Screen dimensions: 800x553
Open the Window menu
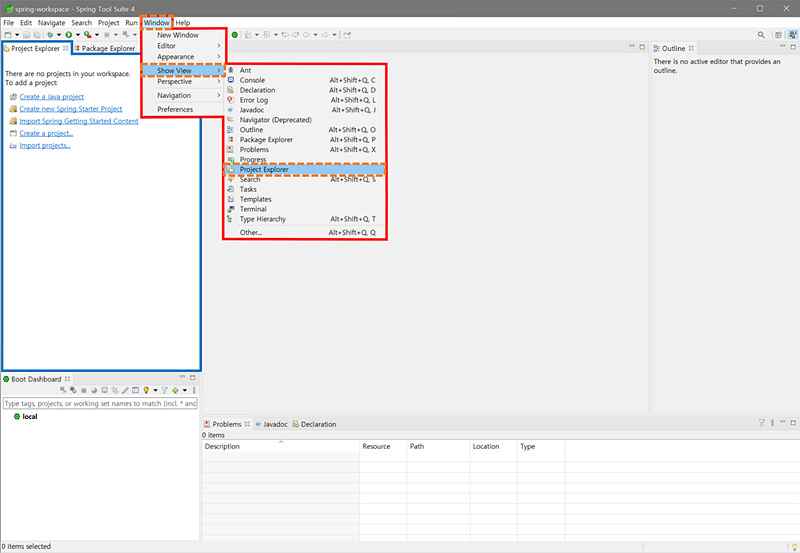point(156,22)
